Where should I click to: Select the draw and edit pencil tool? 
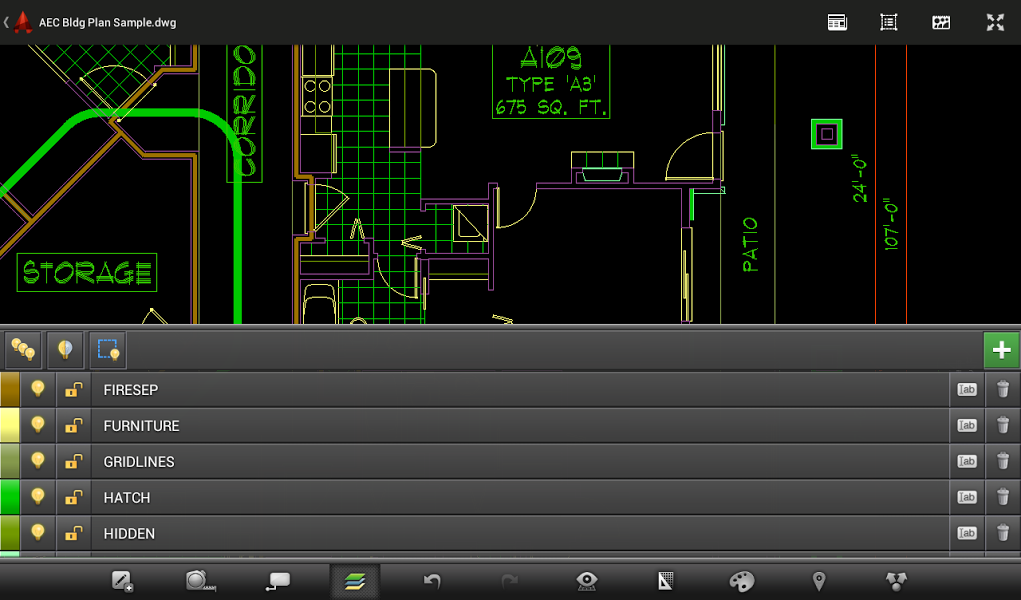pos(122,580)
